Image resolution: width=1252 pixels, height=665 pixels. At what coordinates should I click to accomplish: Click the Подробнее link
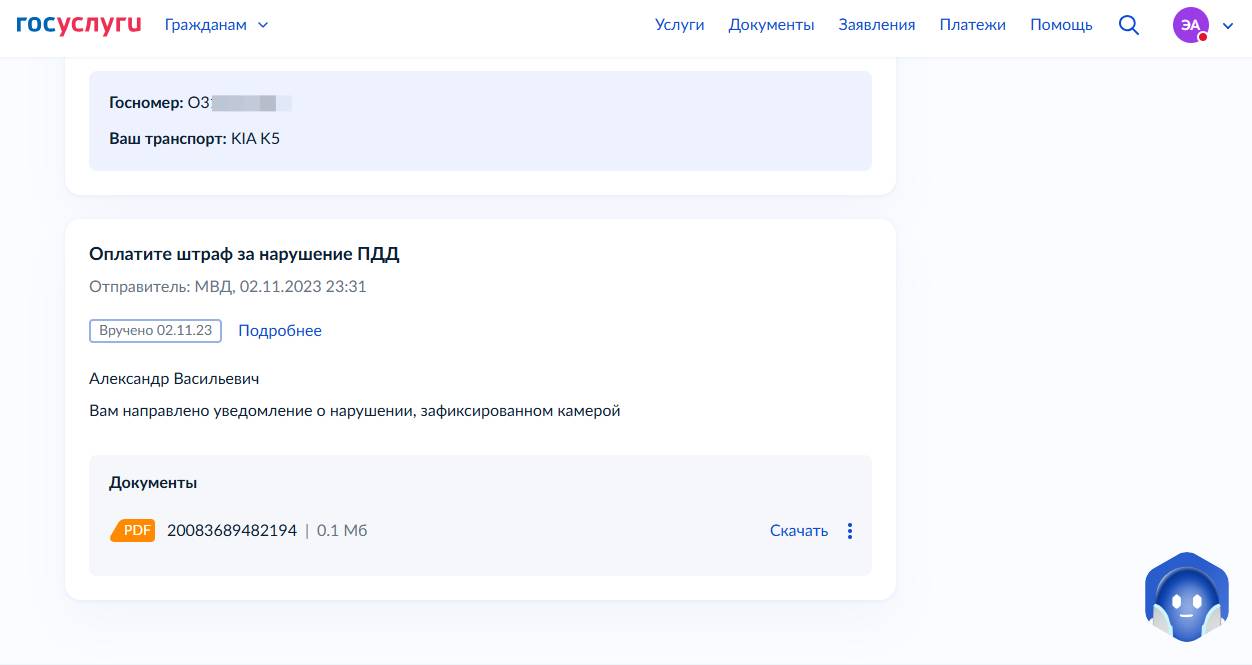pyautogui.click(x=280, y=330)
